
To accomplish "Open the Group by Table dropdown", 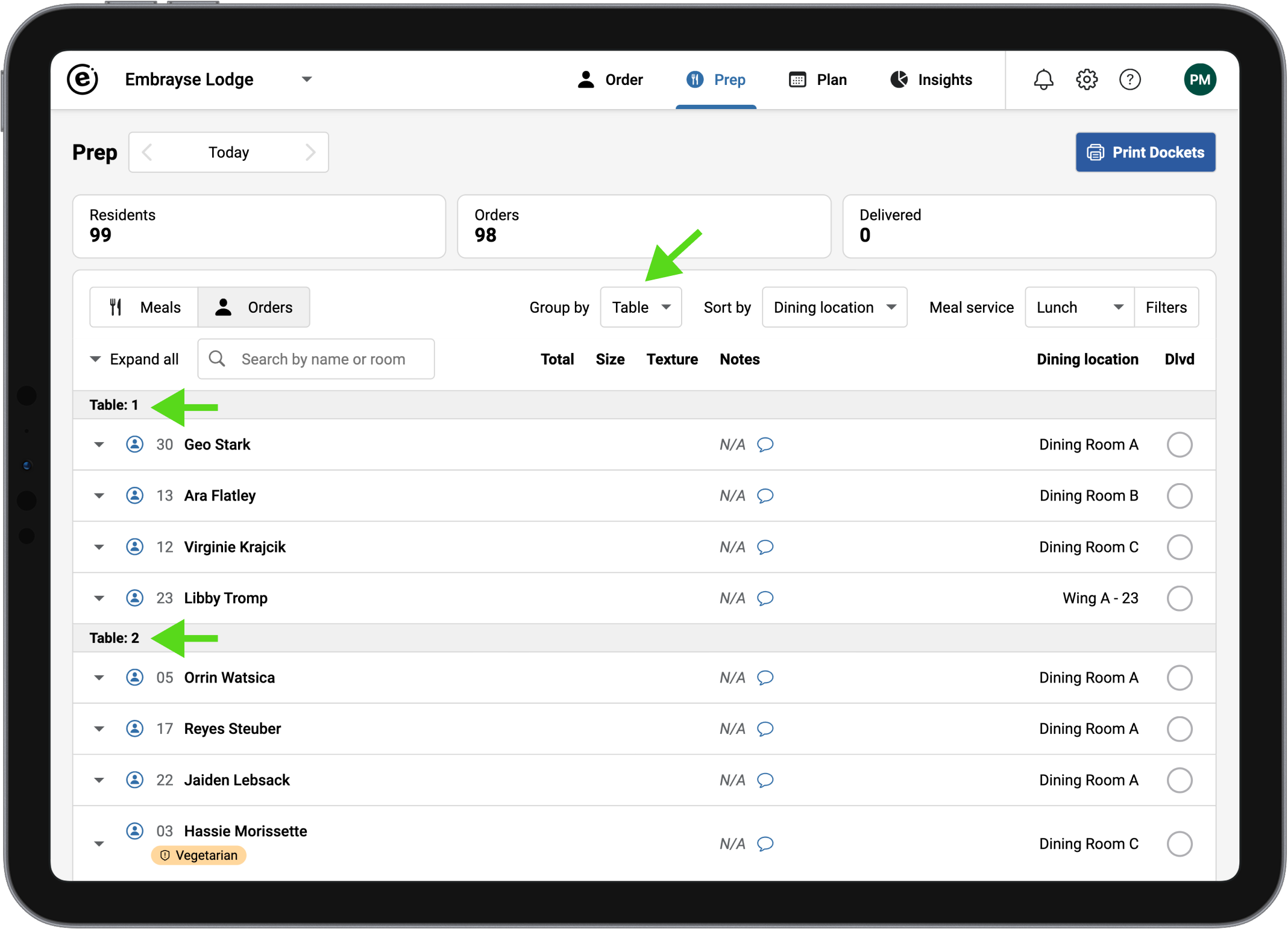I will 641,307.
